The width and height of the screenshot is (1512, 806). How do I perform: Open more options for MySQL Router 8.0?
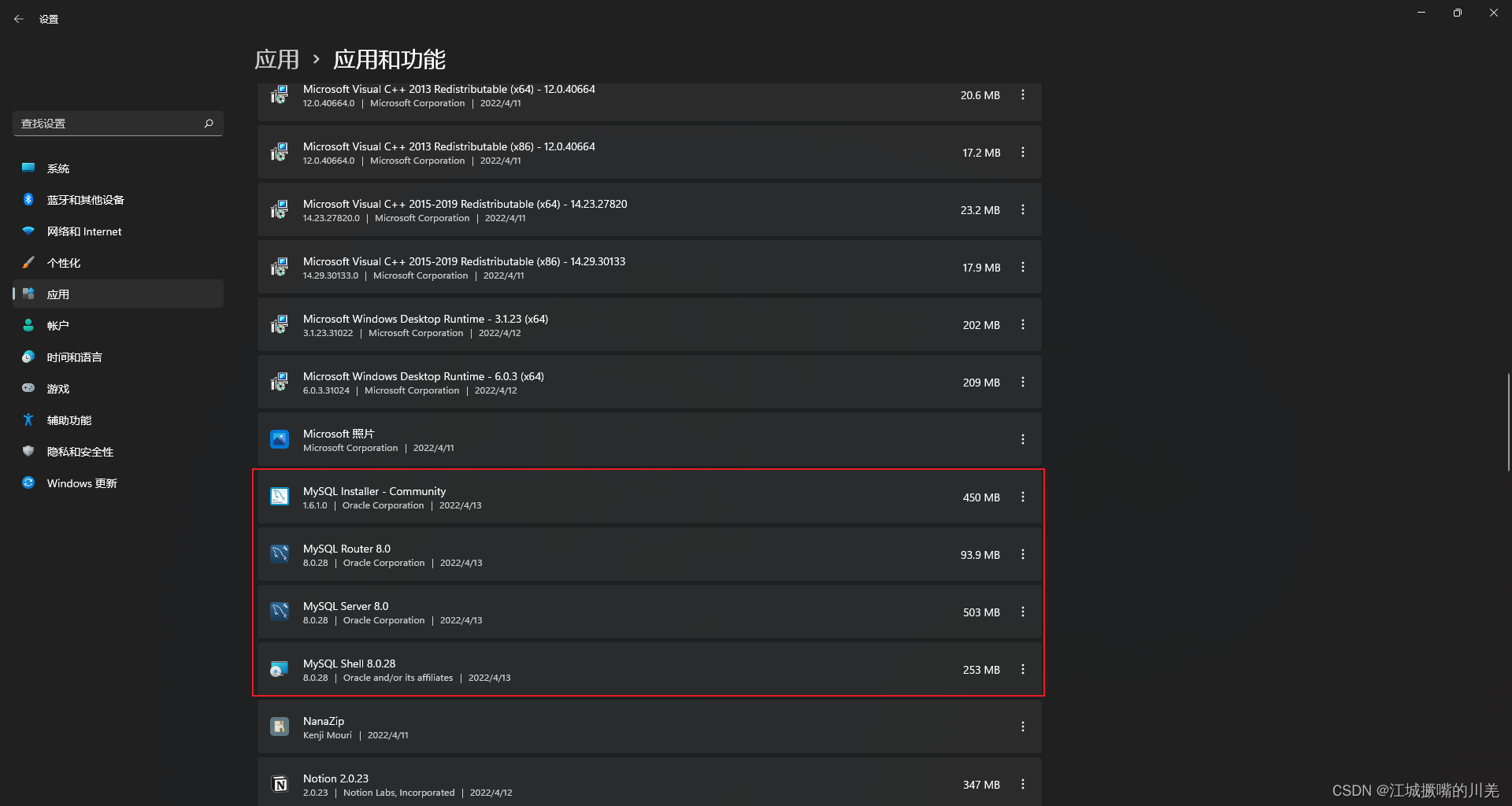pyautogui.click(x=1023, y=555)
